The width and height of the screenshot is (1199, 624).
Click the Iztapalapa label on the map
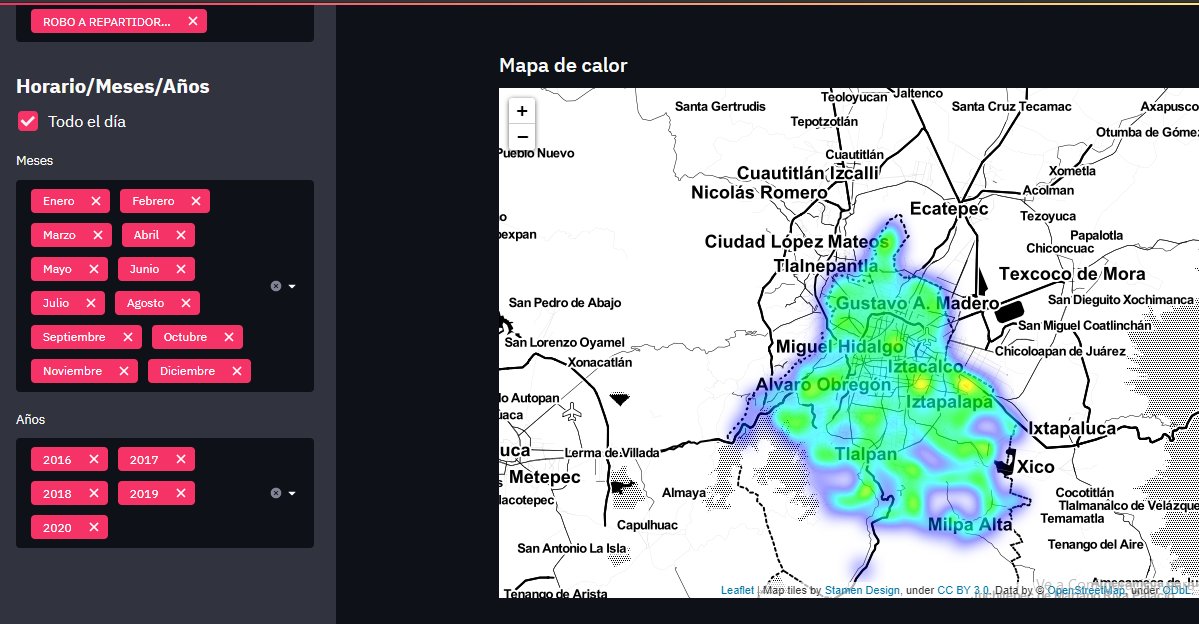950,401
